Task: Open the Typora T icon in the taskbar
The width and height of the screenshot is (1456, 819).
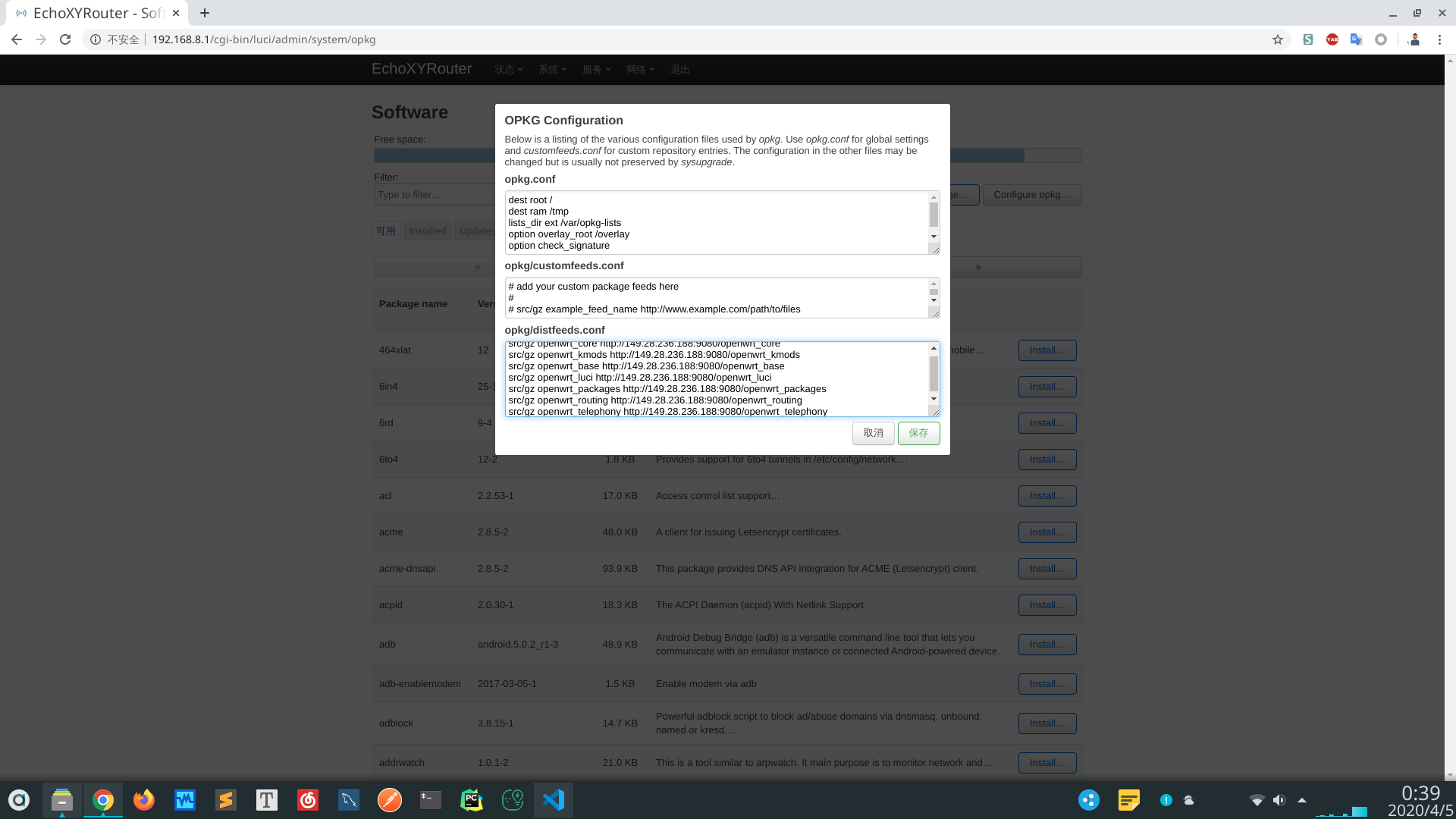Action: [267, 800]
